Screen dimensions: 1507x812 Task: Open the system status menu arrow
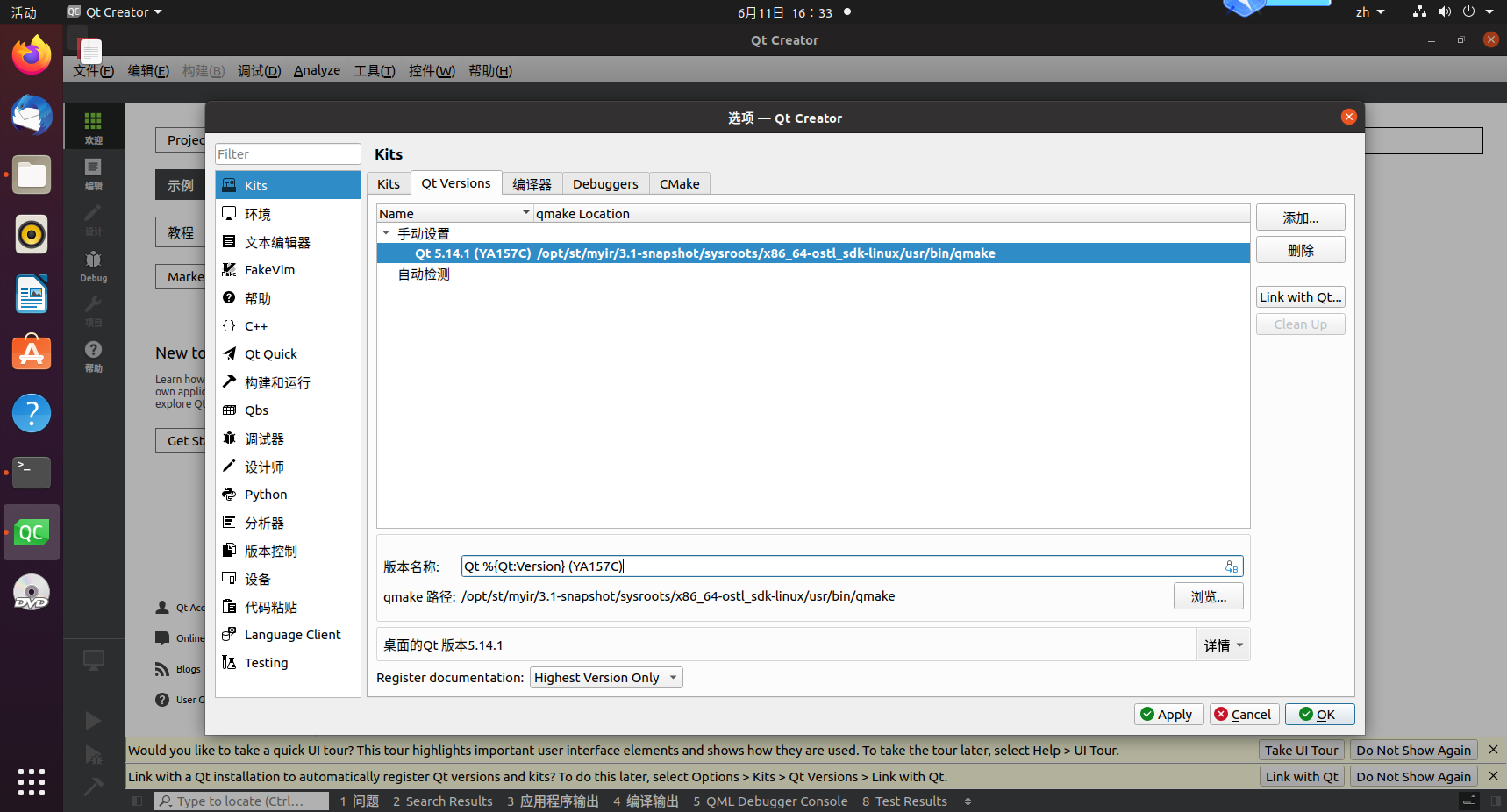click(x=1489, y=12)
